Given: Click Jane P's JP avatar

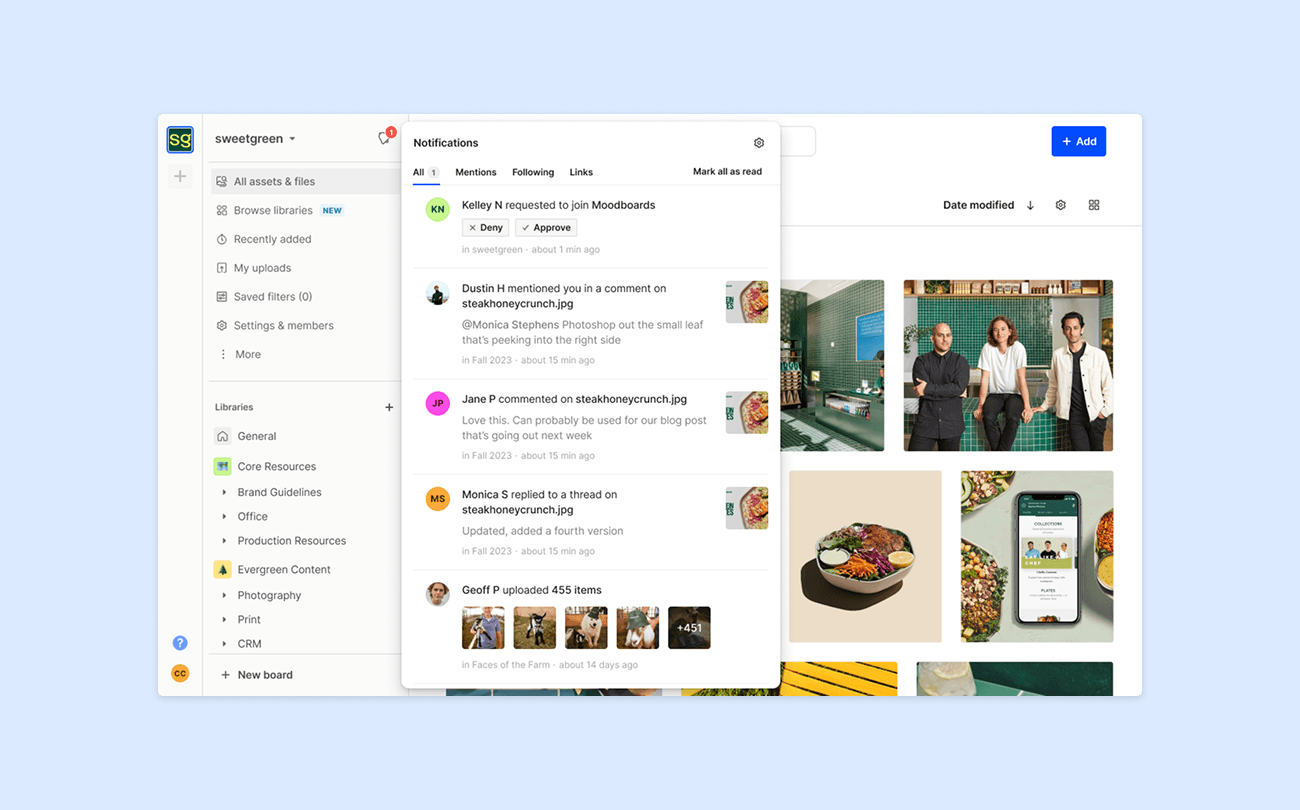Looking at the screenshot, I should tap(437, 403).
